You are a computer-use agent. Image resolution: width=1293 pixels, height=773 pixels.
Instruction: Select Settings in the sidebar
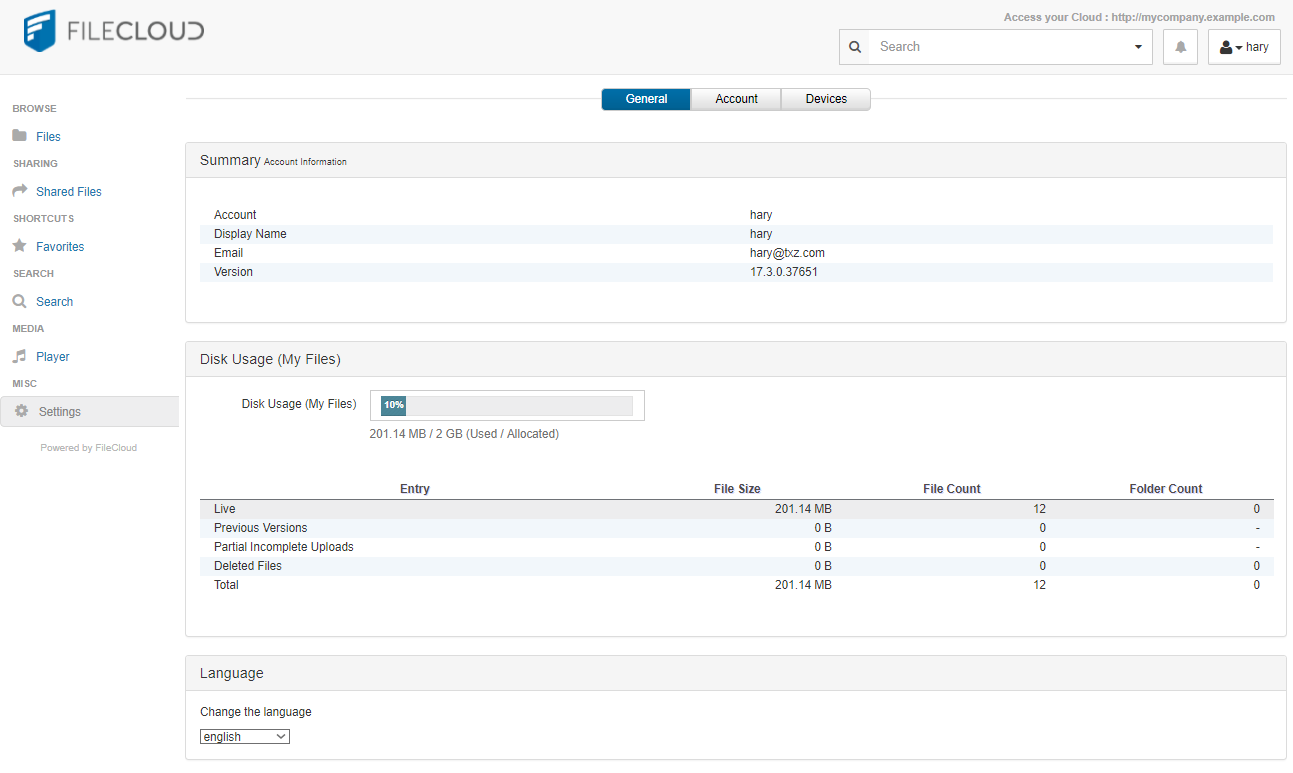click(x=89, y=412)
